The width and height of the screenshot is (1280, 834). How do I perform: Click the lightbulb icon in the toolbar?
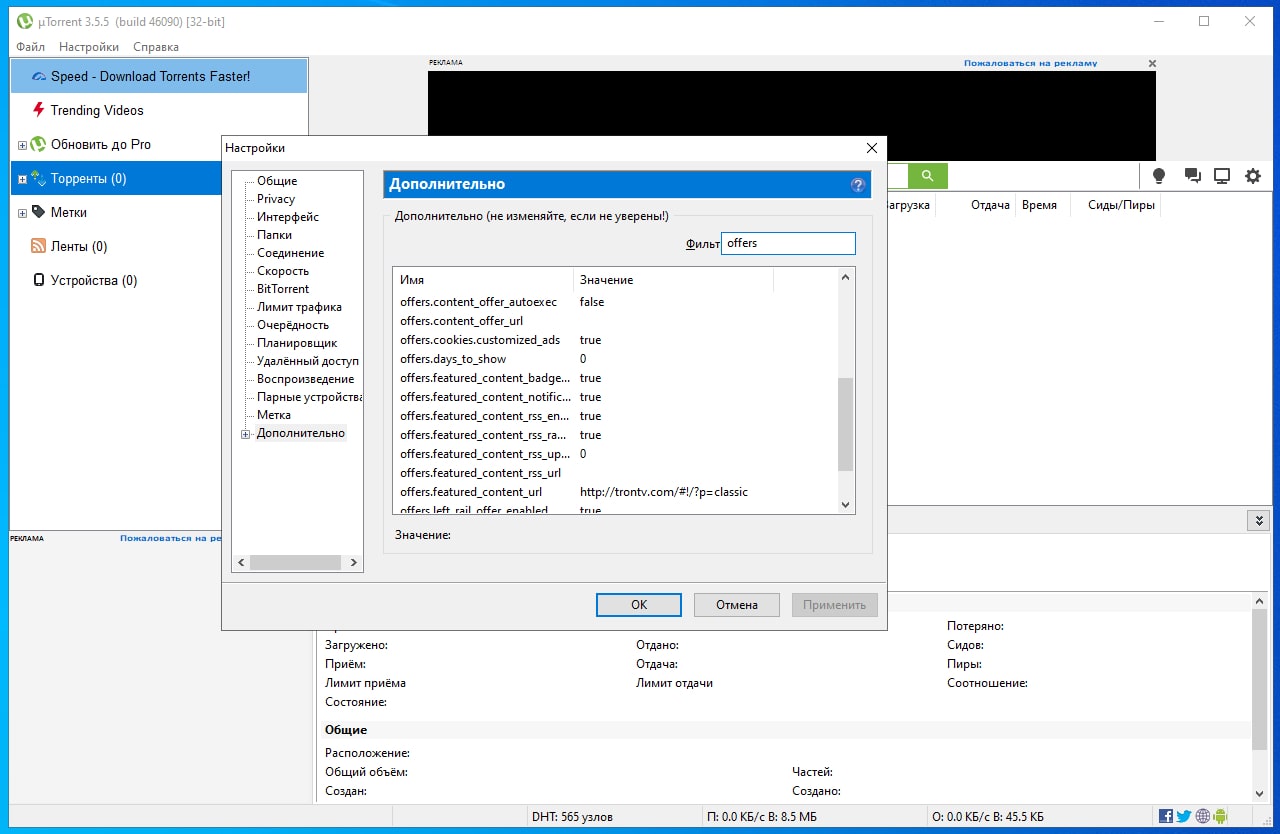coord(1159,176)
